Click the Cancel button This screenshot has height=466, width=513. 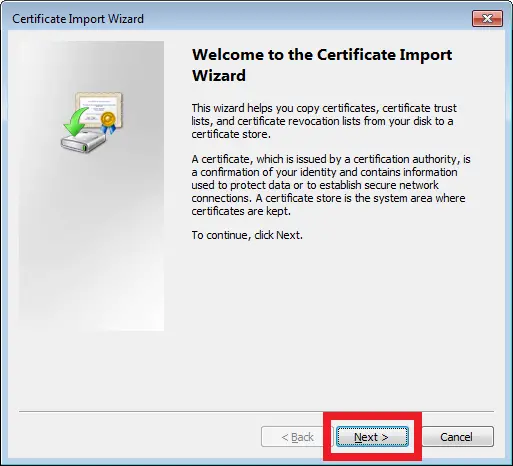pos(458,436)
